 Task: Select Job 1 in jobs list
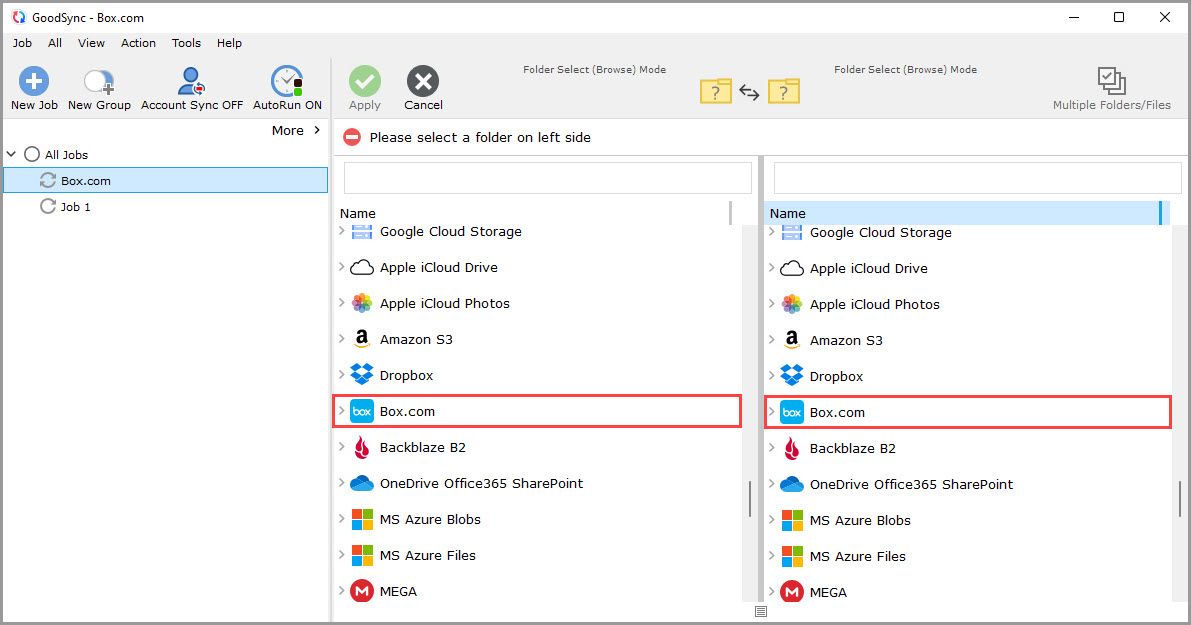(166, 207)
